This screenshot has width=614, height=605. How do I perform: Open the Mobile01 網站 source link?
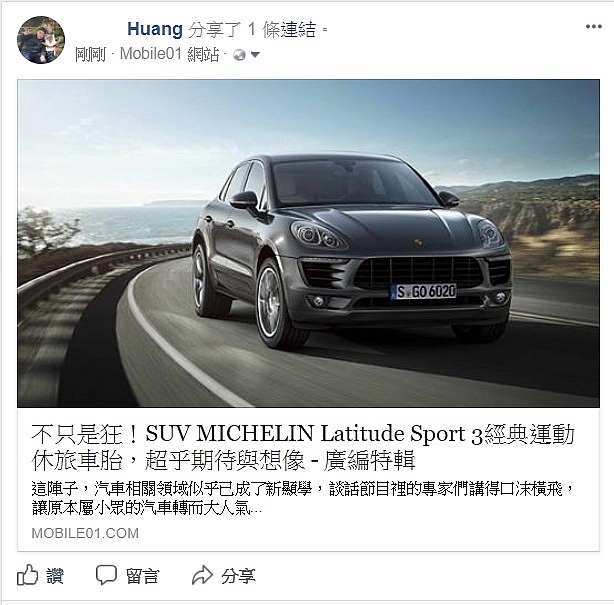click(169, 54)
